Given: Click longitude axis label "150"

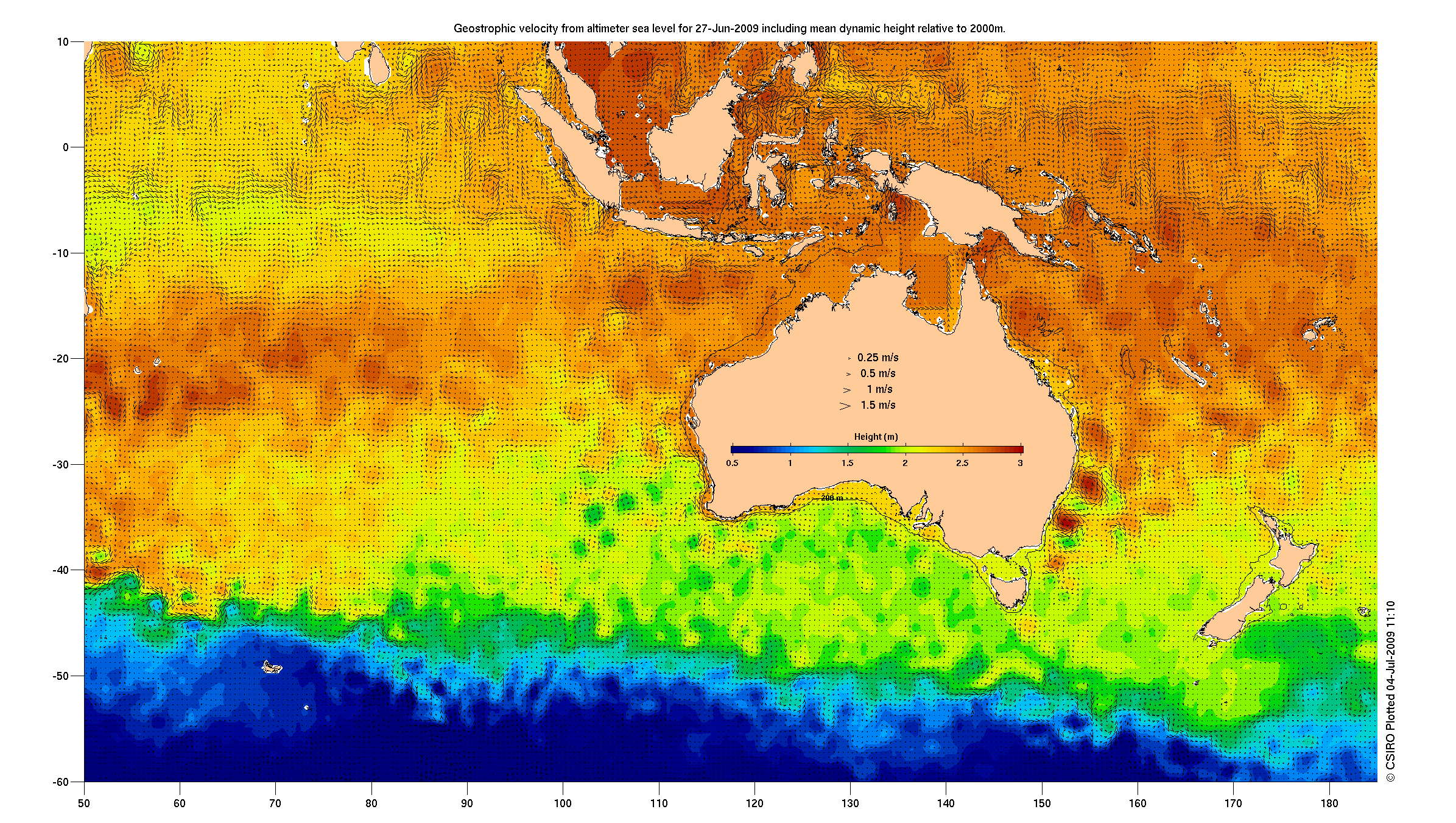Looking at the screenshot, I should pos(1042,804).
